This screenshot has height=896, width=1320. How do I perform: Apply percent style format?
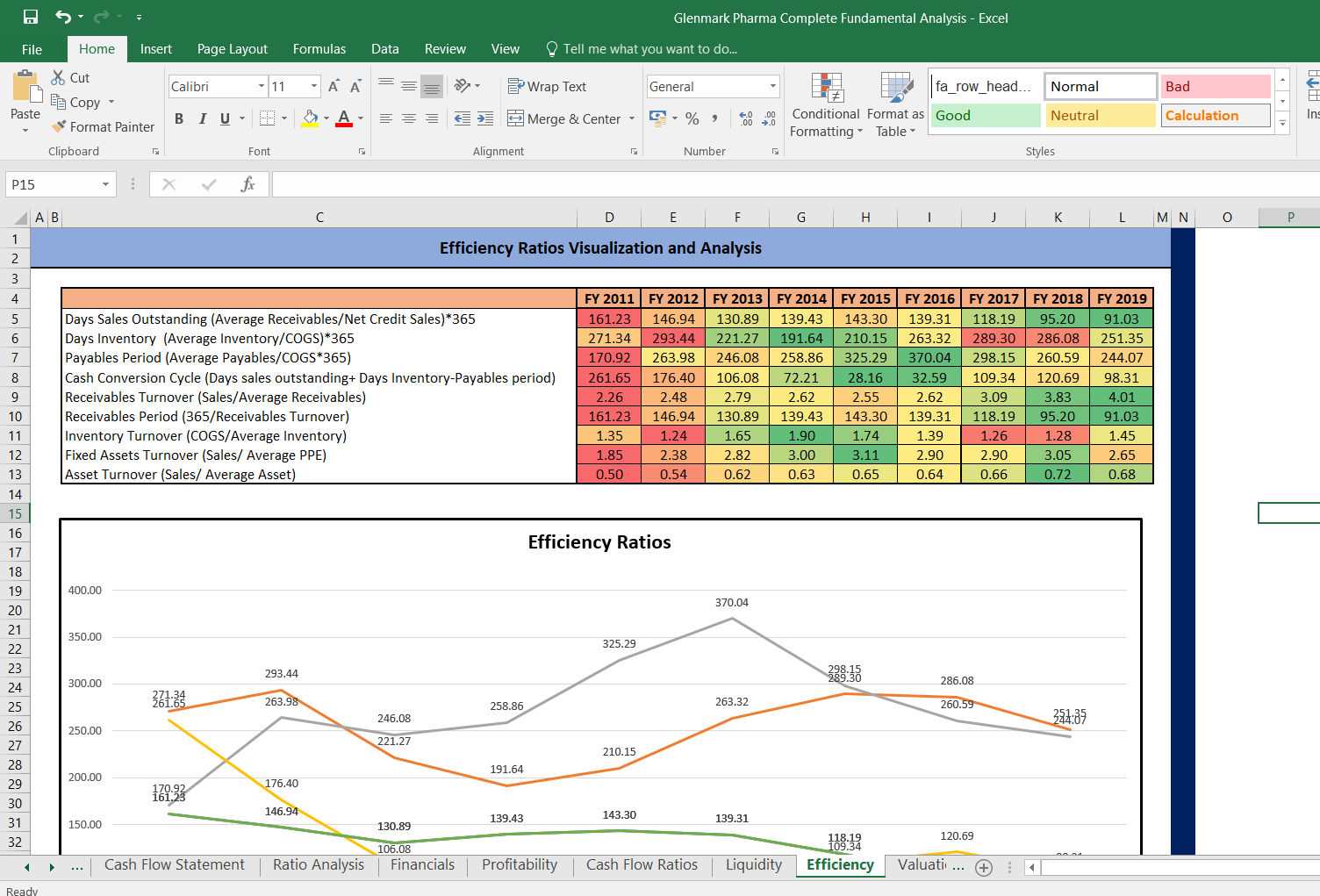692,118
